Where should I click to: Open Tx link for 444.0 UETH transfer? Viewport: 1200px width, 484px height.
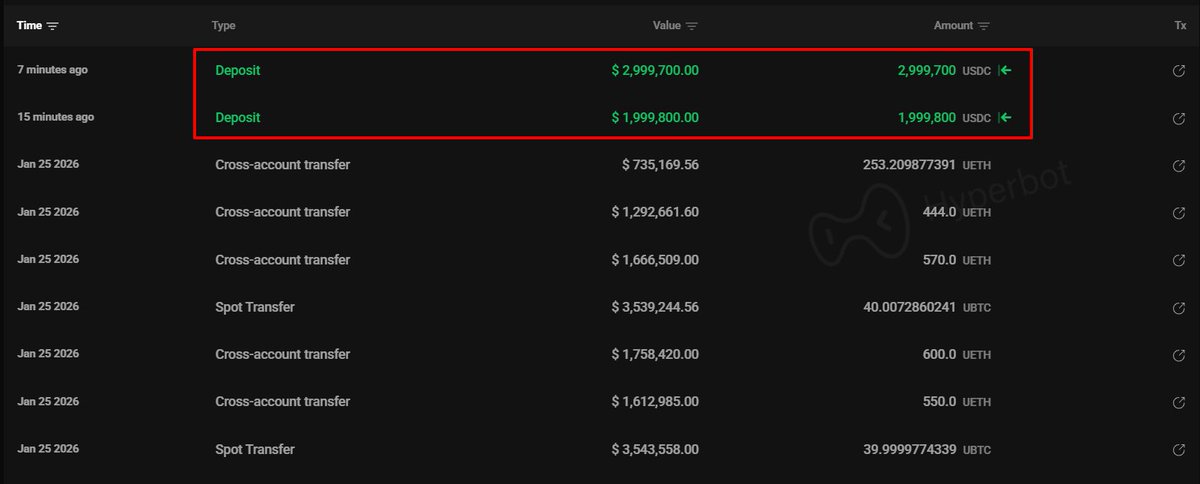click(x=1178, y=212)
